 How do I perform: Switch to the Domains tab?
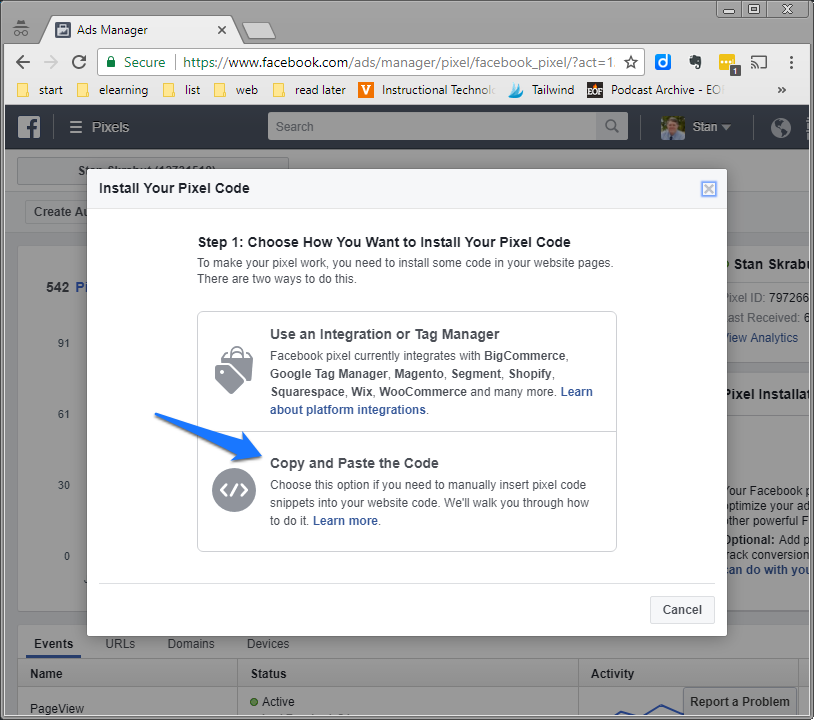[190, 644]
